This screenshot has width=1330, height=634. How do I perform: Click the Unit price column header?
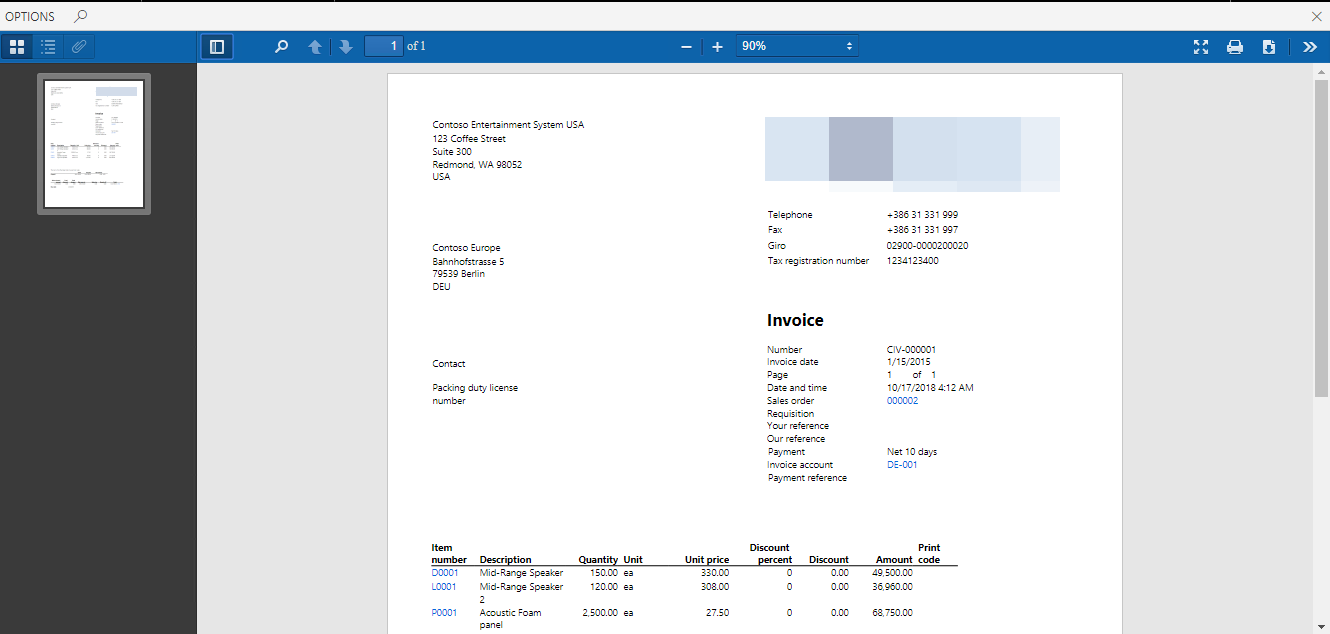click(707, 560)
